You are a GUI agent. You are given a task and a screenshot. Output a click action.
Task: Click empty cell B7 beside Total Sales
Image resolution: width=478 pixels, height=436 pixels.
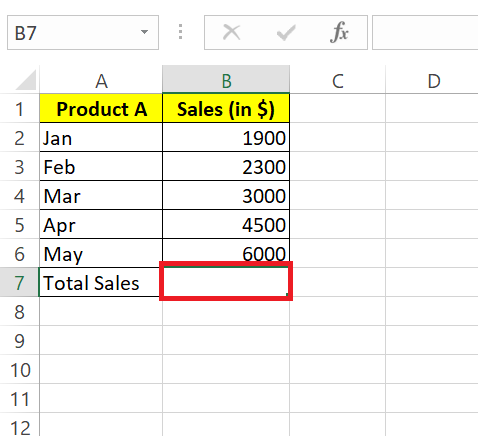pyautogui.click(x=226, y=282)
